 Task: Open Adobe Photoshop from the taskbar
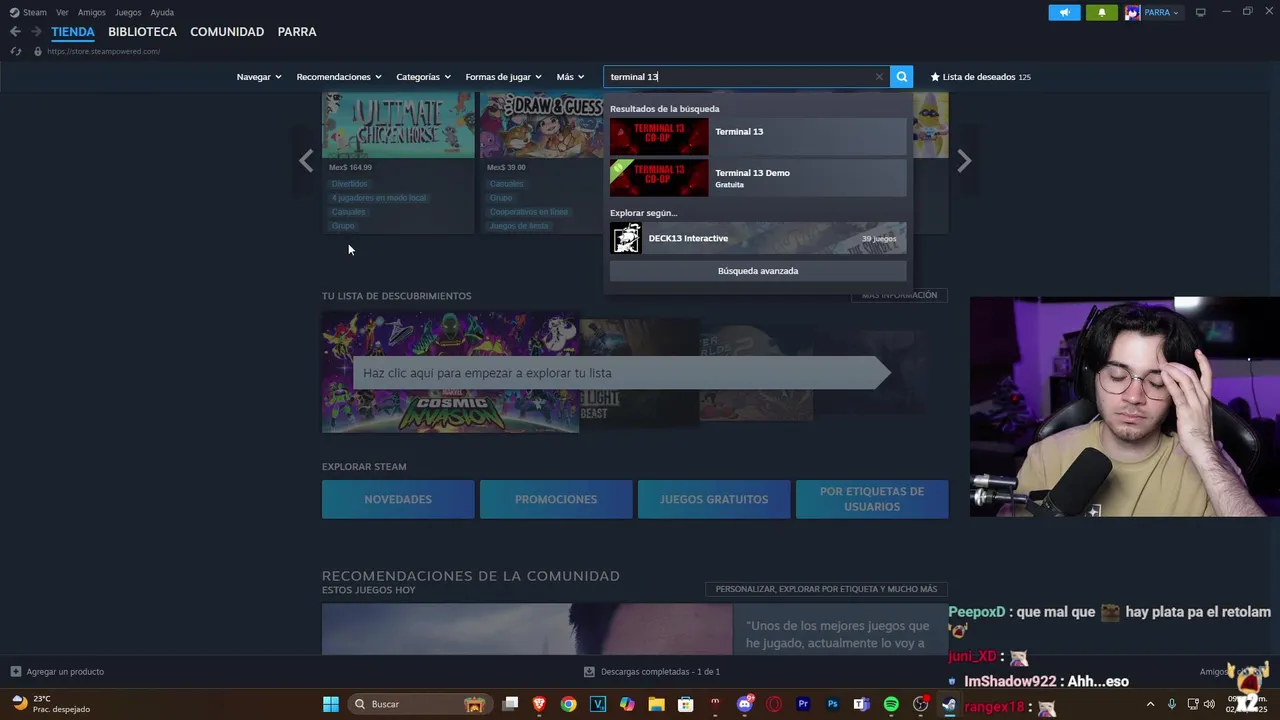832,704
